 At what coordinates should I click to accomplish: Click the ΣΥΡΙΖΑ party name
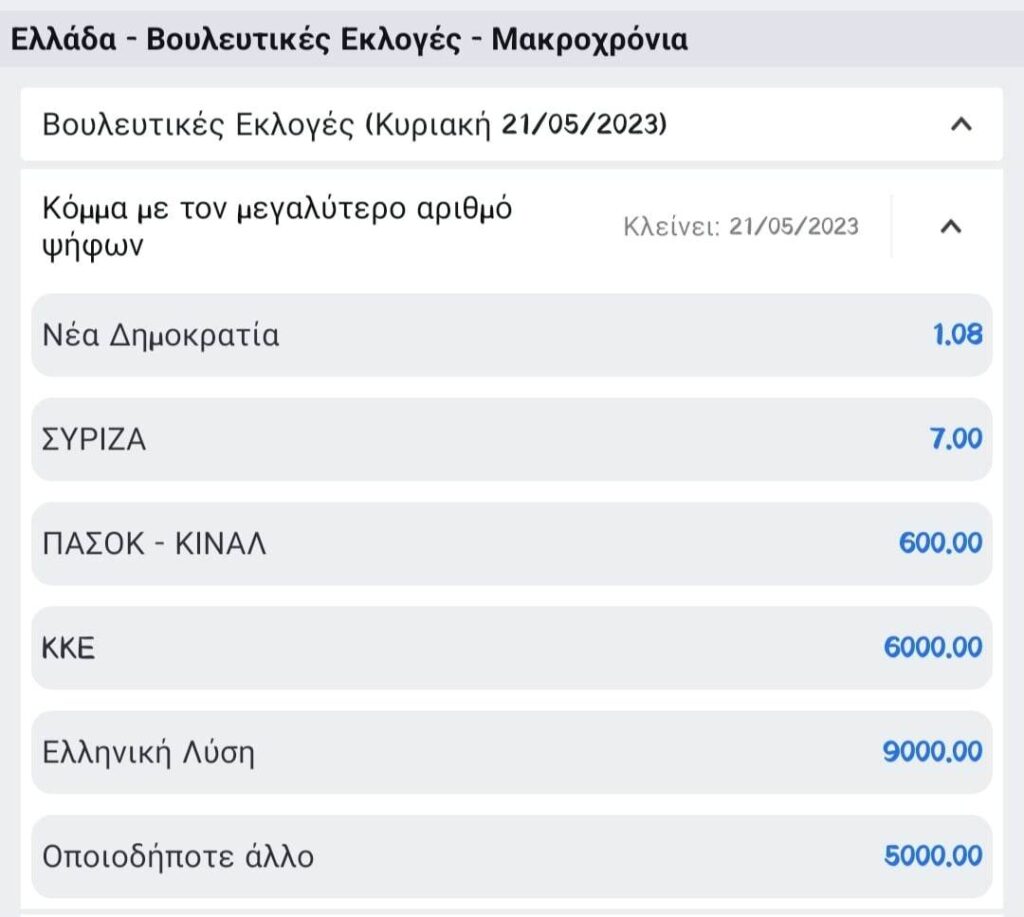pyautogui.click(x=94, y=440)
